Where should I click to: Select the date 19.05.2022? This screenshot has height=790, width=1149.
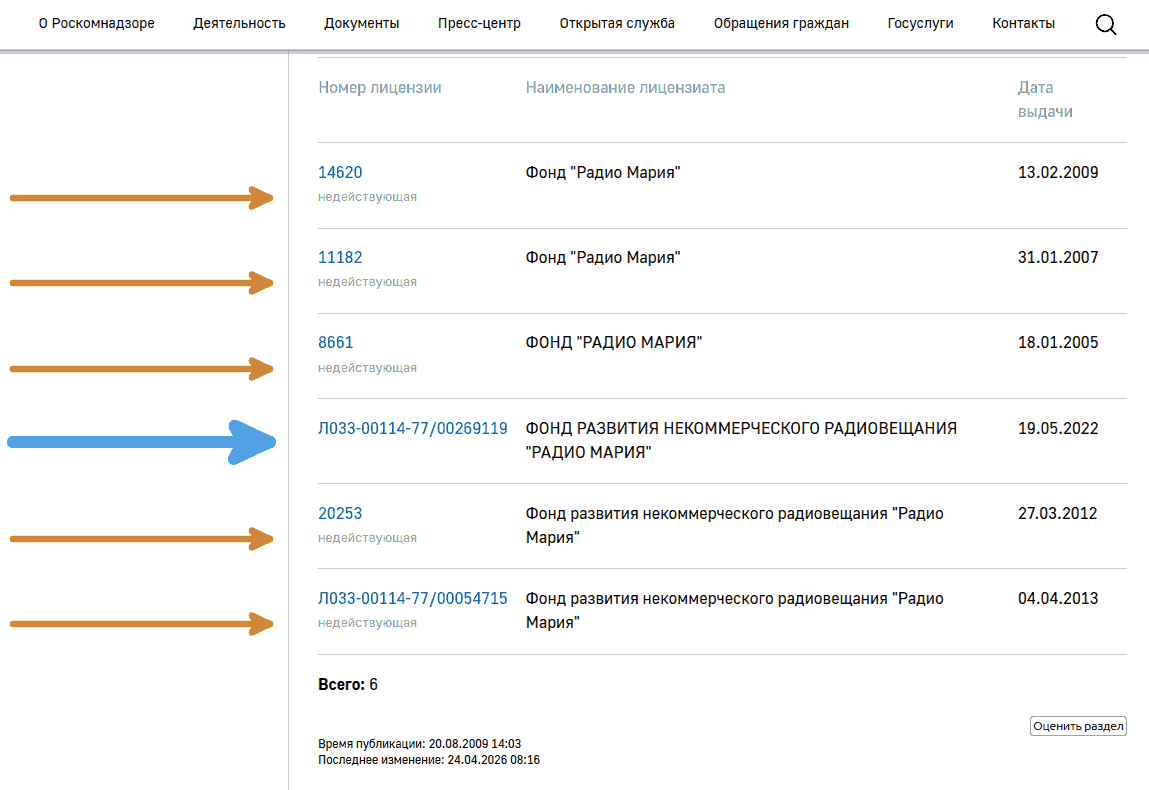click(1058, 428)
